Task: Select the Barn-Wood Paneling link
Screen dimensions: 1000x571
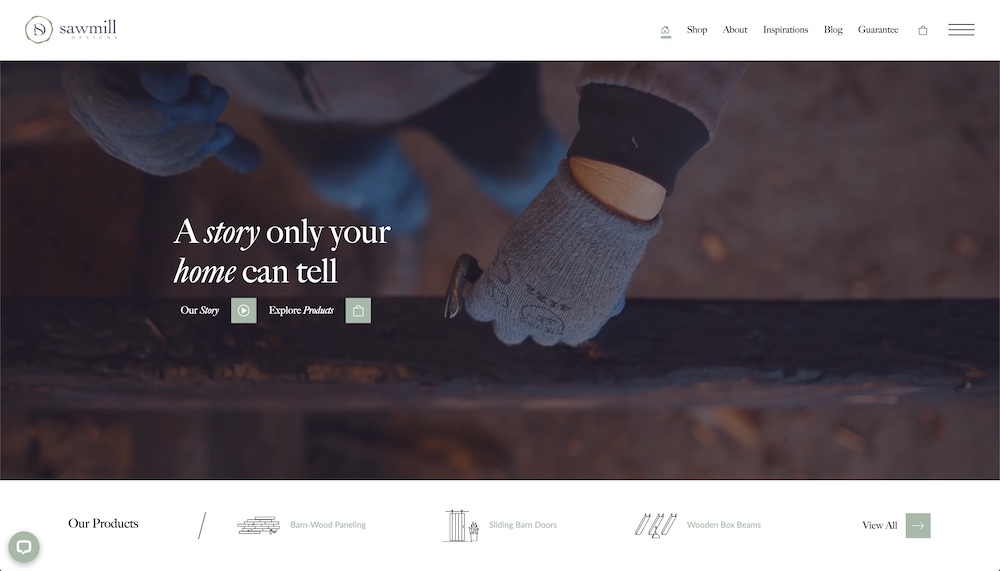Action: pos(328,525)
